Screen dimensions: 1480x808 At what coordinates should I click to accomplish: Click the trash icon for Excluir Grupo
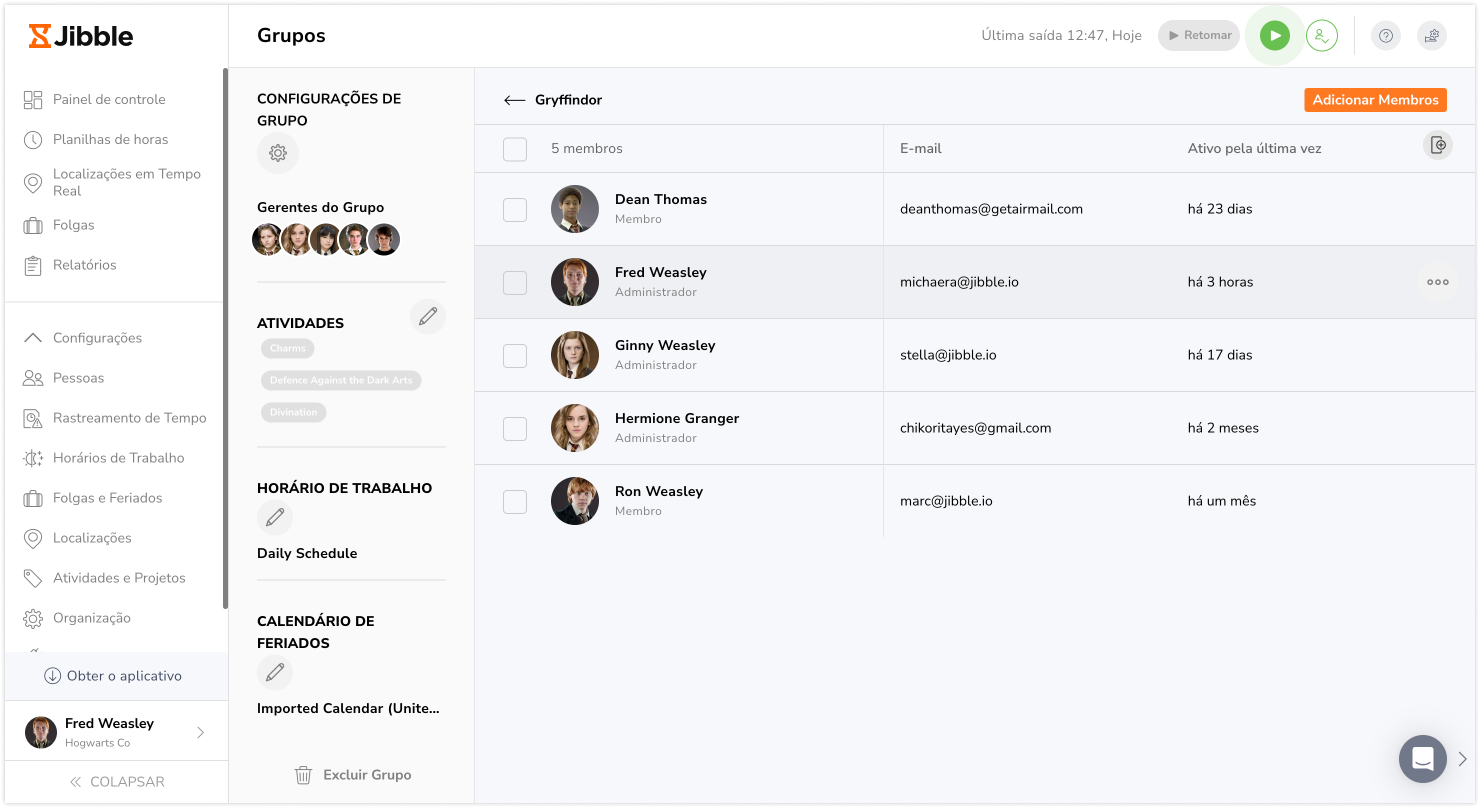(303, 775)
